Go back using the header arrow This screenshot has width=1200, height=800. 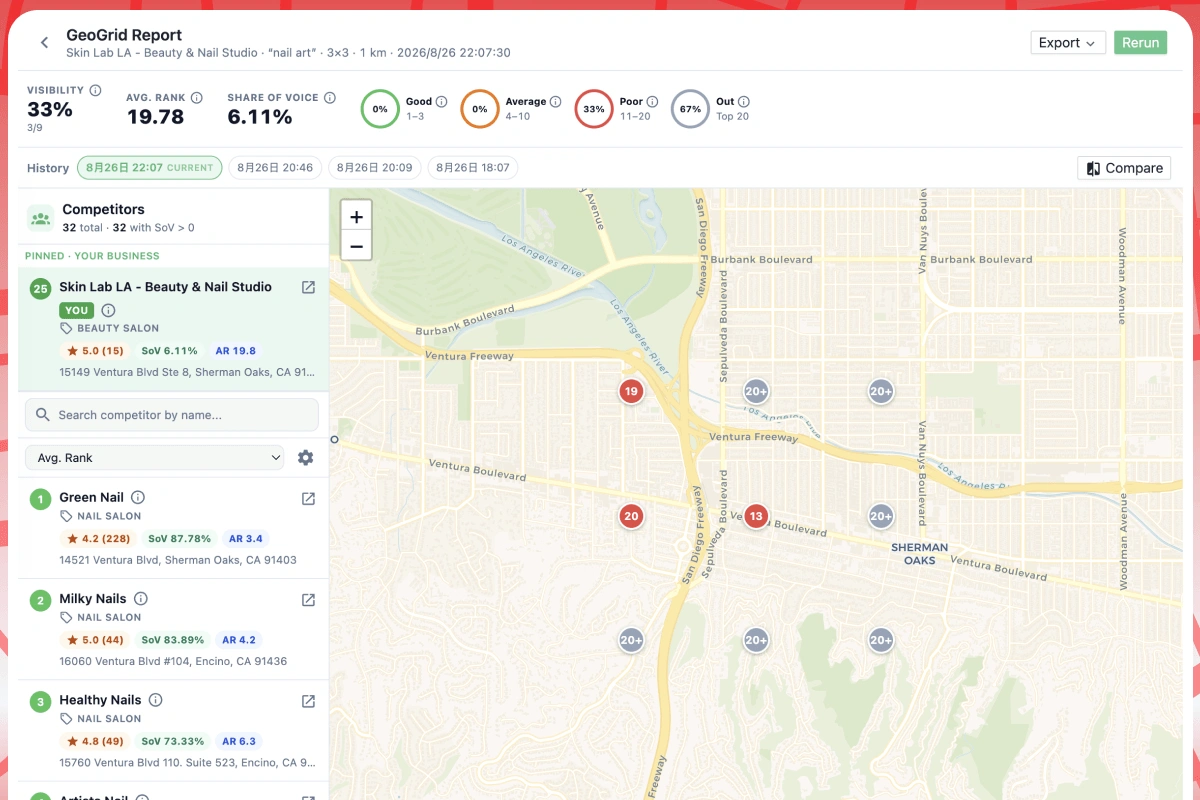point(44,43)
